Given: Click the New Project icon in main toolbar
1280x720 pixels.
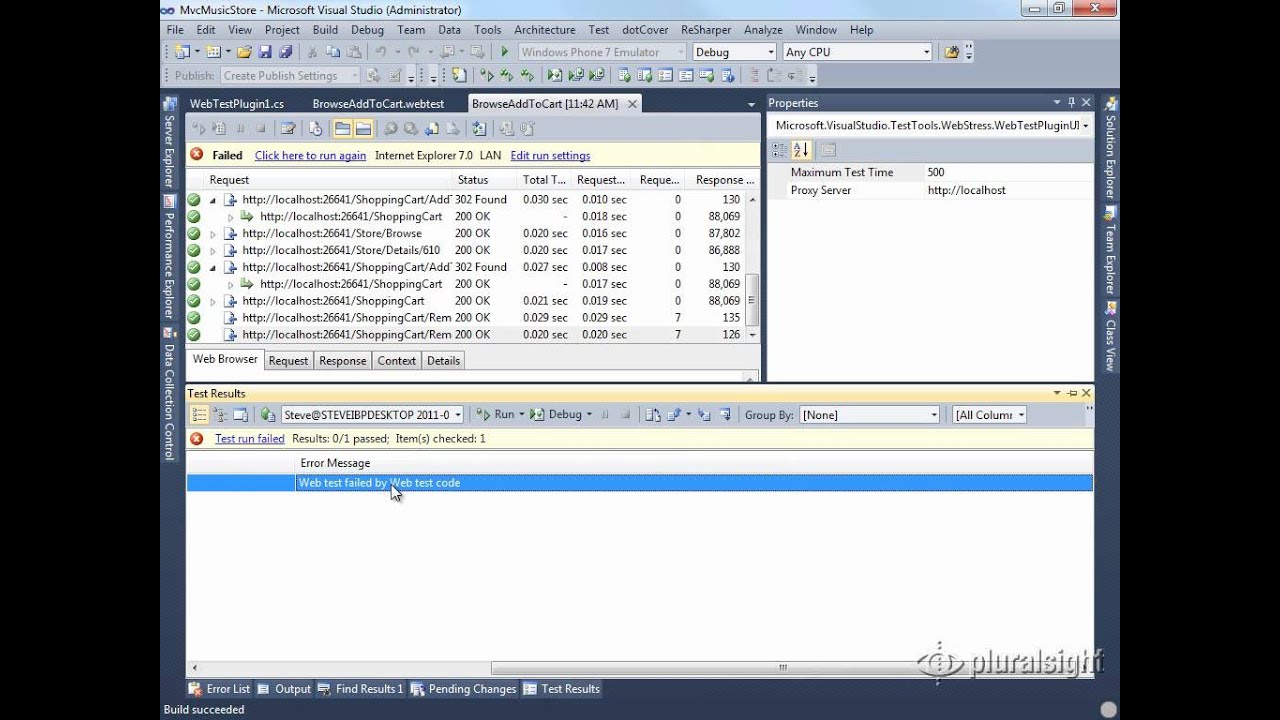Looking at the screenshot, I should tap(182, 52).
